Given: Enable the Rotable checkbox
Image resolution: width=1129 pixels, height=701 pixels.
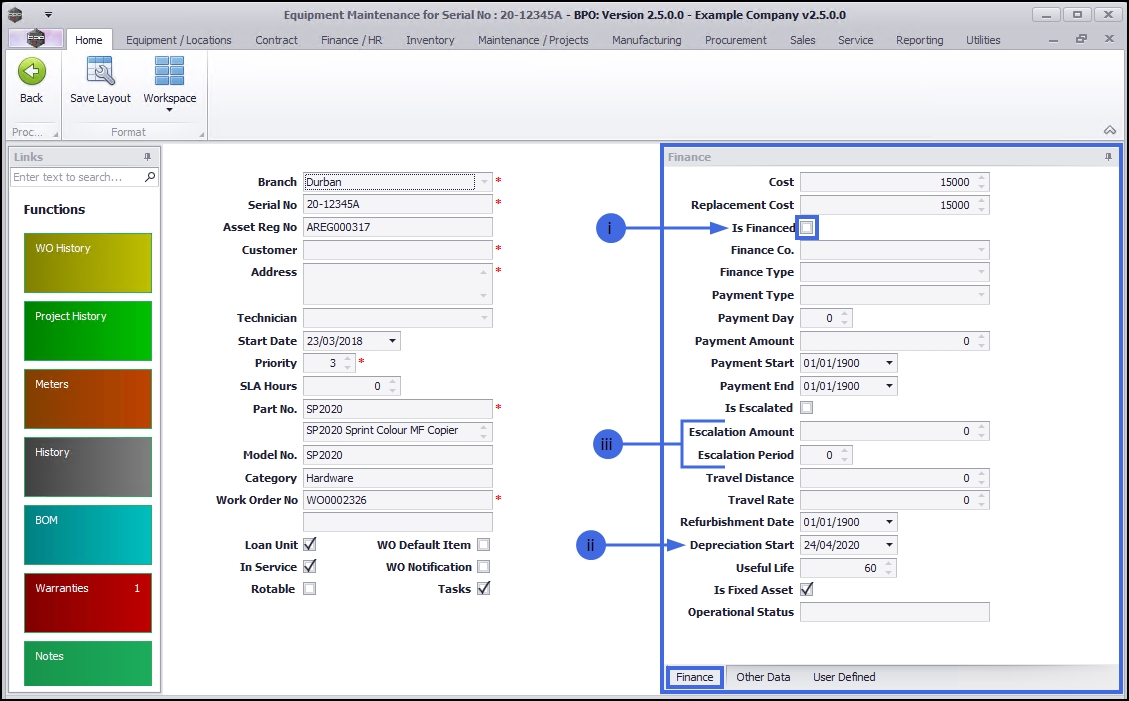Looking at the screenshot, I should pyautogui.click(x=310, y=589).
